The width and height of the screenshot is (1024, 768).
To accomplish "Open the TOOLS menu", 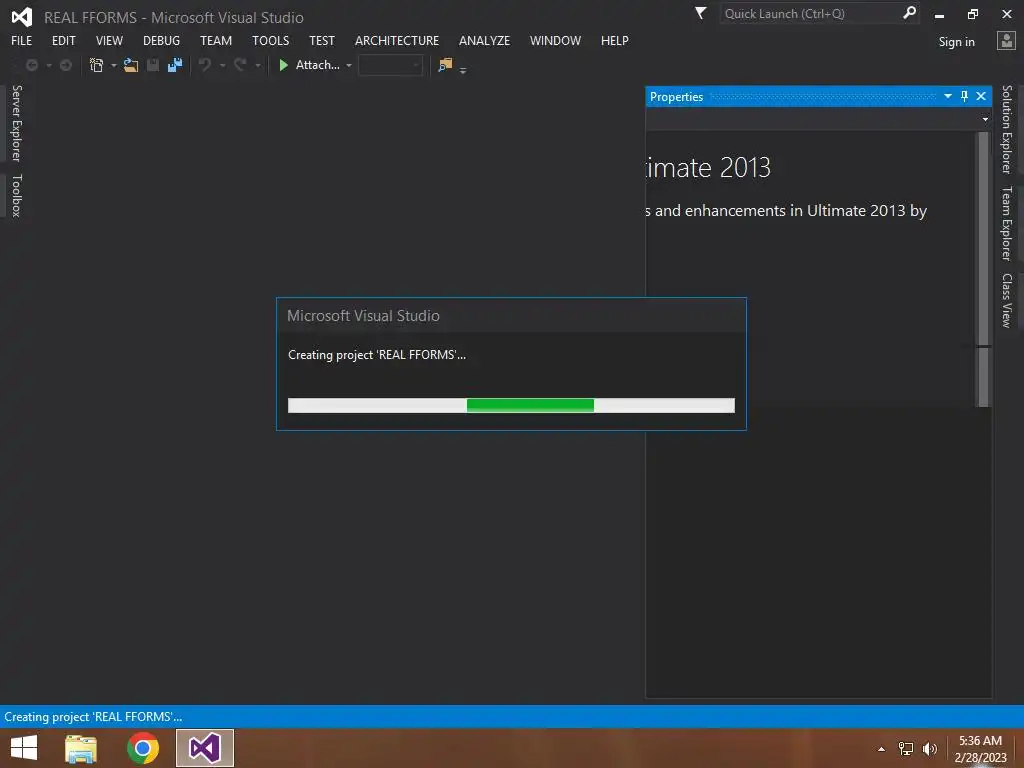I will [270, 40].
